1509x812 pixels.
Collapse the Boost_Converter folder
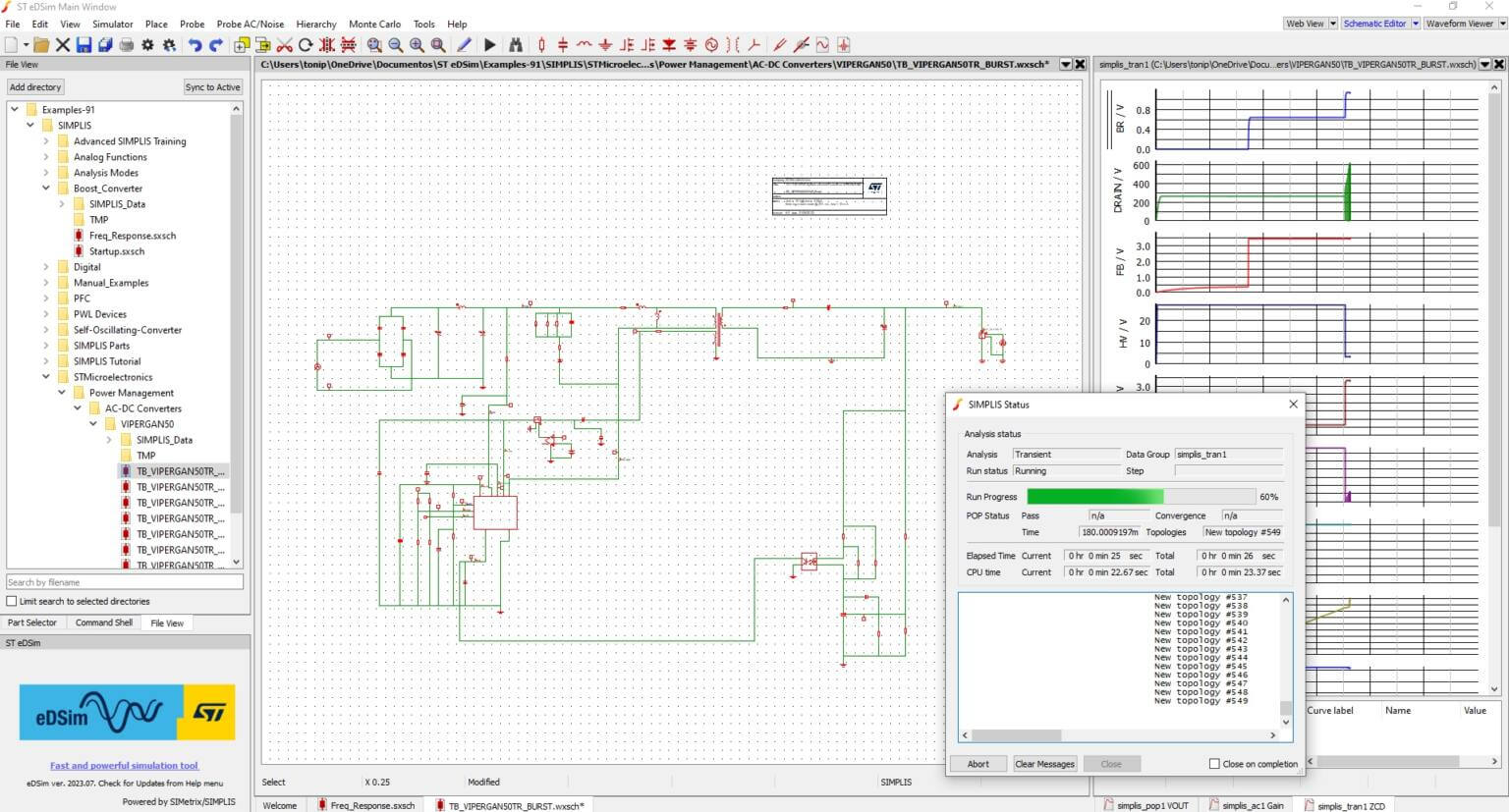46,189
